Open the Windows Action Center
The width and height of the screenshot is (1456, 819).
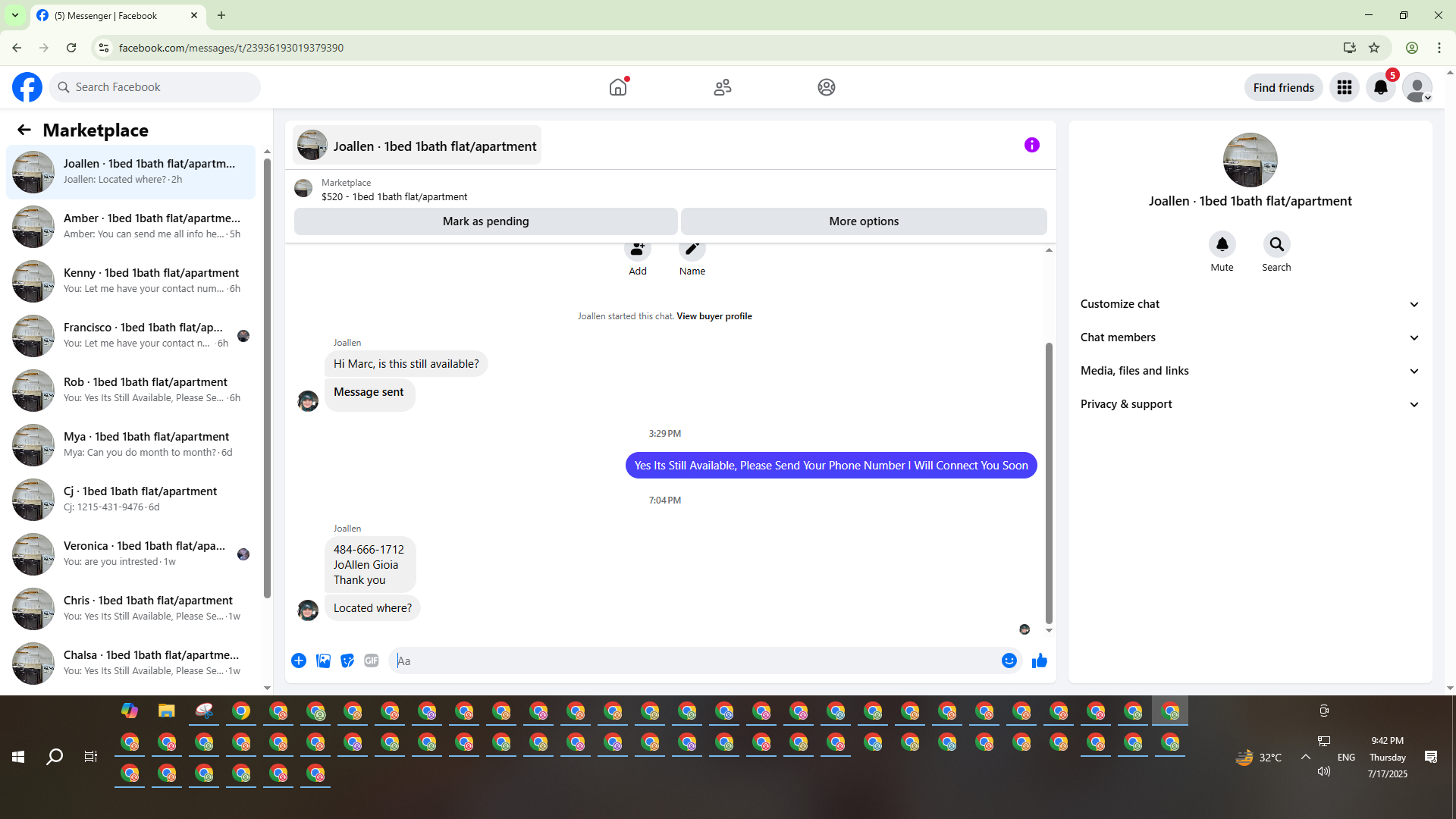pos(1431,757)
